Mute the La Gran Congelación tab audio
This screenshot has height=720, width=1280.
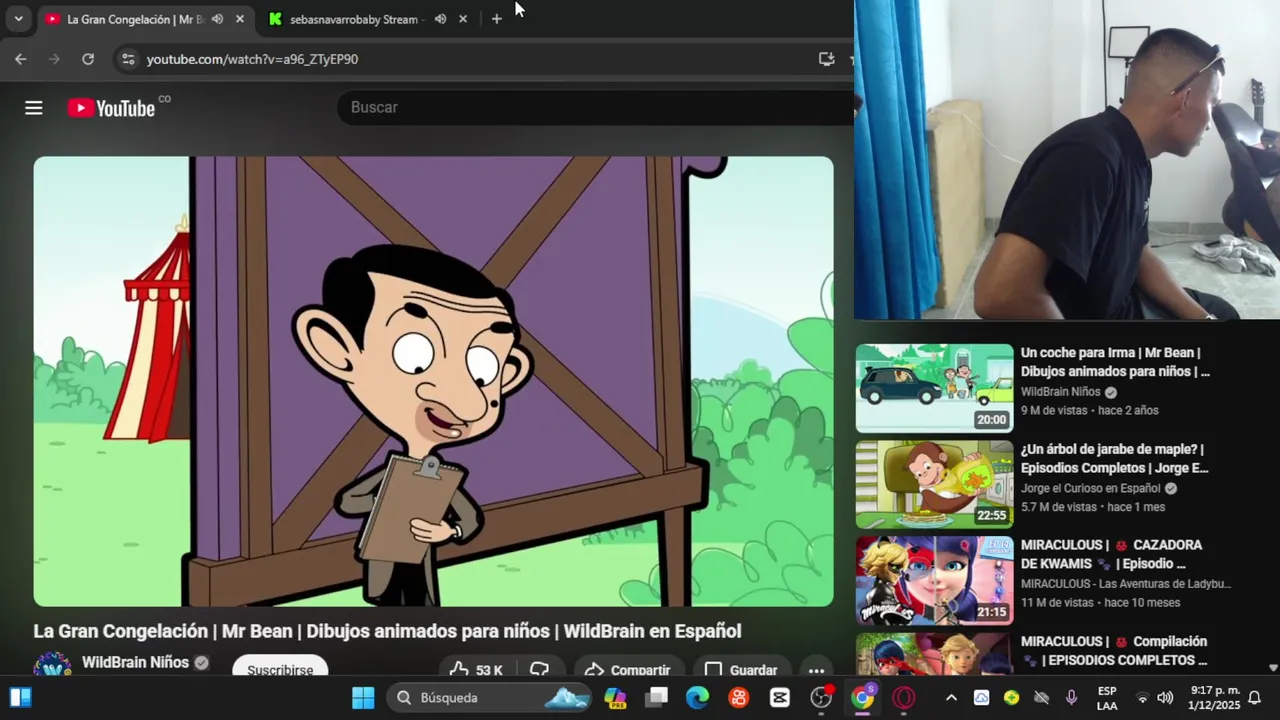217,19
